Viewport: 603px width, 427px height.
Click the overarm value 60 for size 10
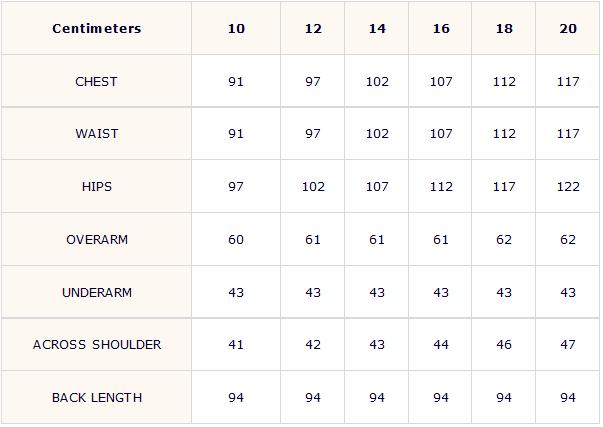236,240
